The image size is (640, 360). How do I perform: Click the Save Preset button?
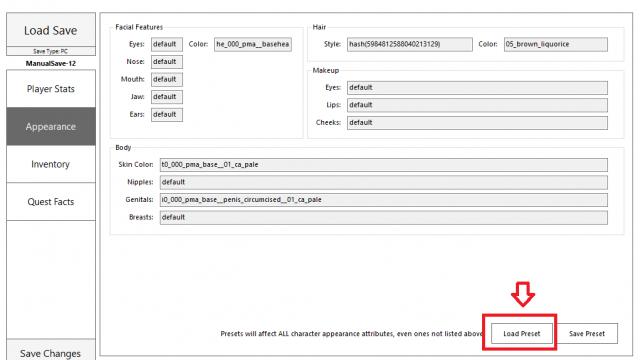[x=587, y=333]
